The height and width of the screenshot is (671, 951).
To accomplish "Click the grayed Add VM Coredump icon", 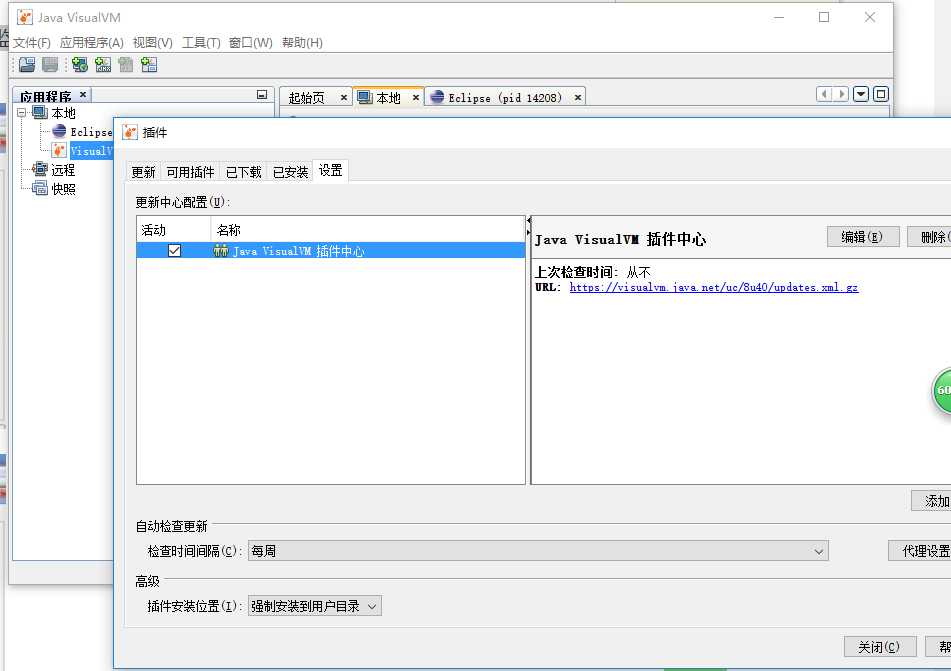I will (126, 64).
